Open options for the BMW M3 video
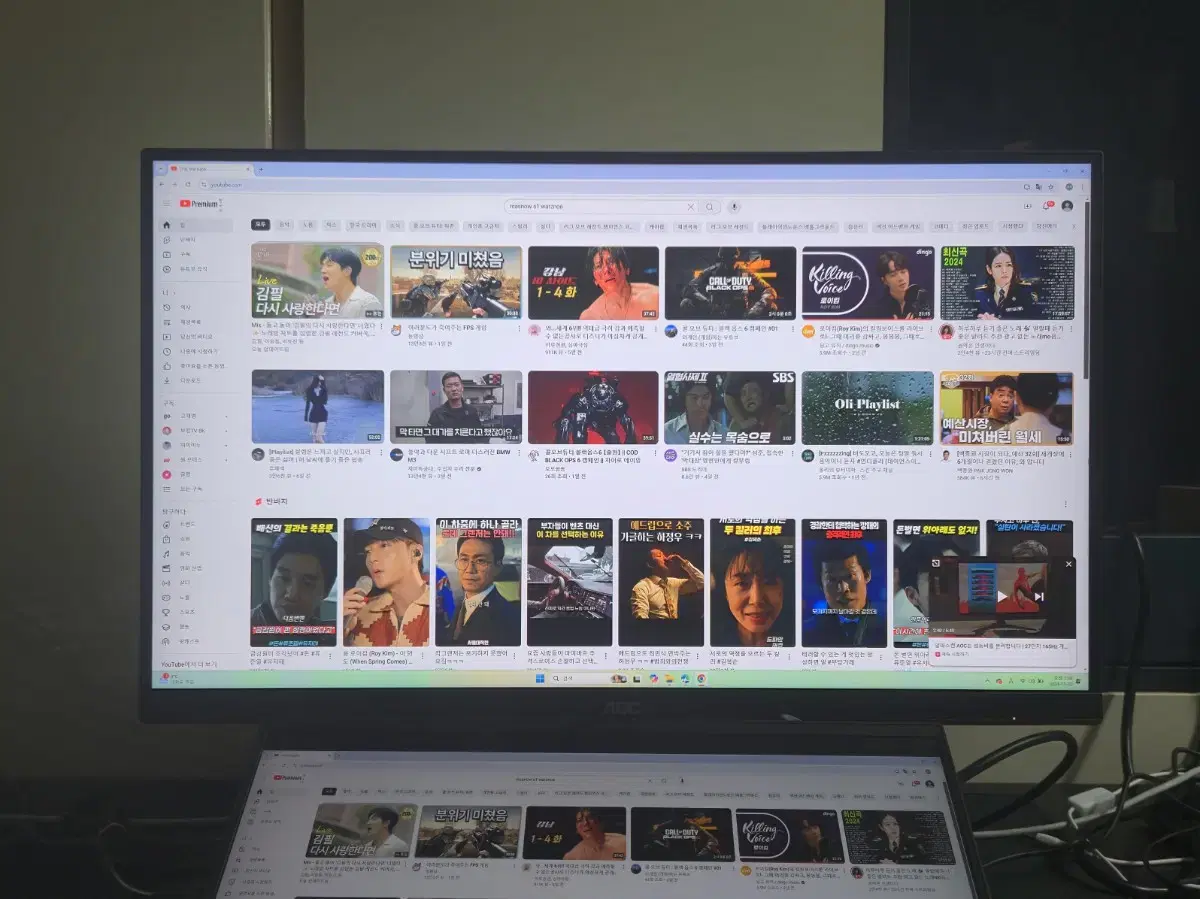 520,453
